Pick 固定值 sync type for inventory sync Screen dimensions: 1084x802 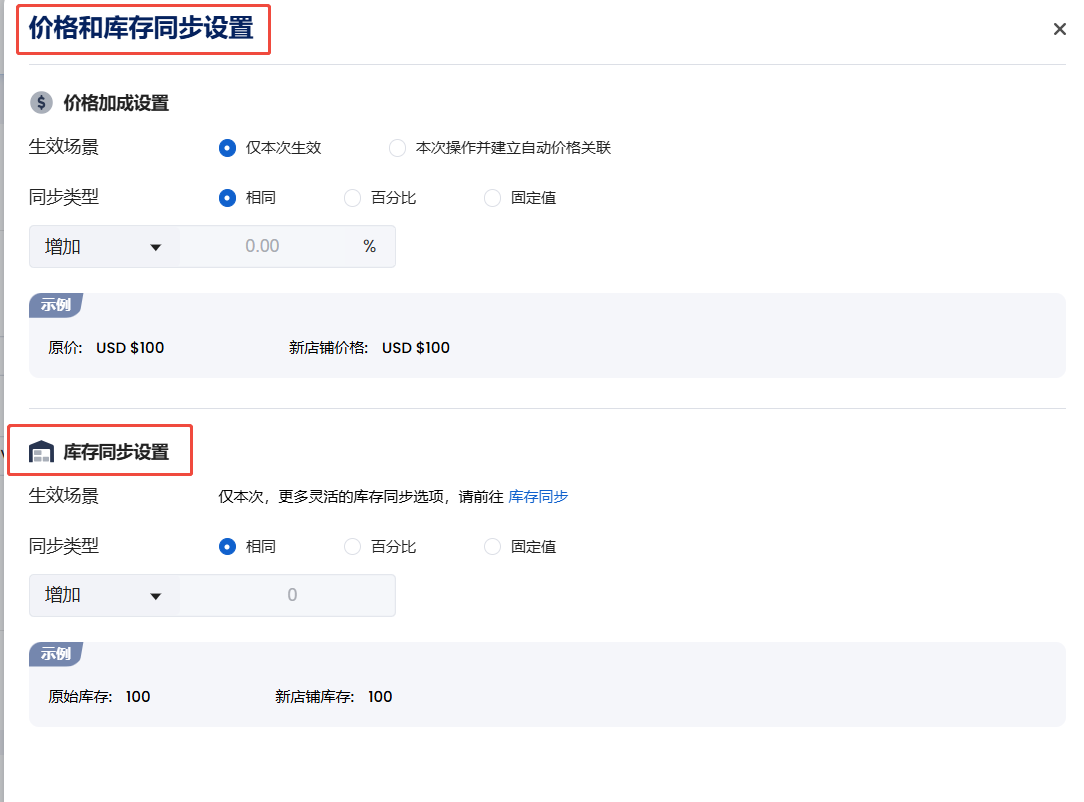coord(492,547)
